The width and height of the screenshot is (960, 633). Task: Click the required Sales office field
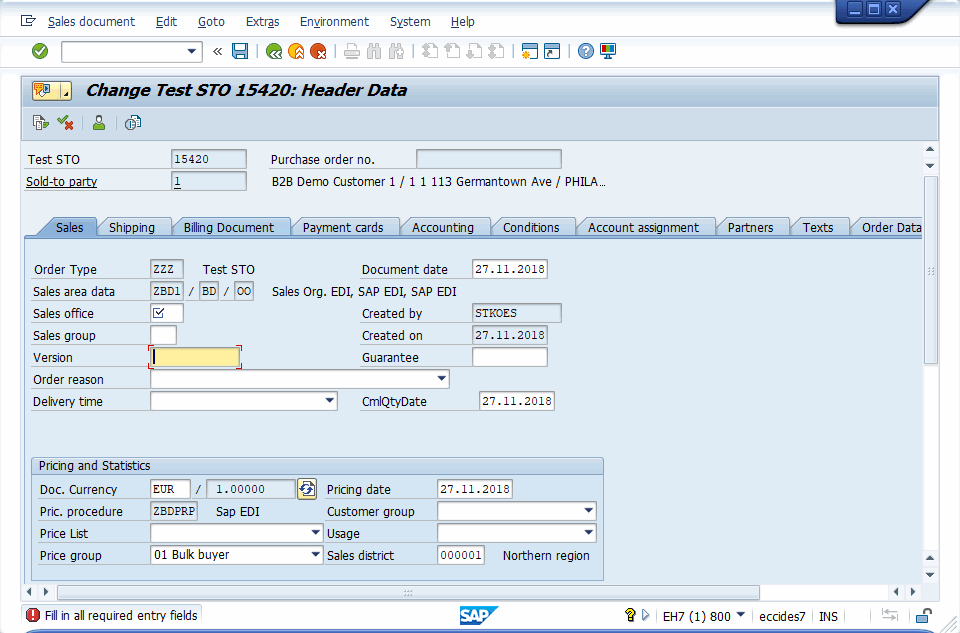167,313
